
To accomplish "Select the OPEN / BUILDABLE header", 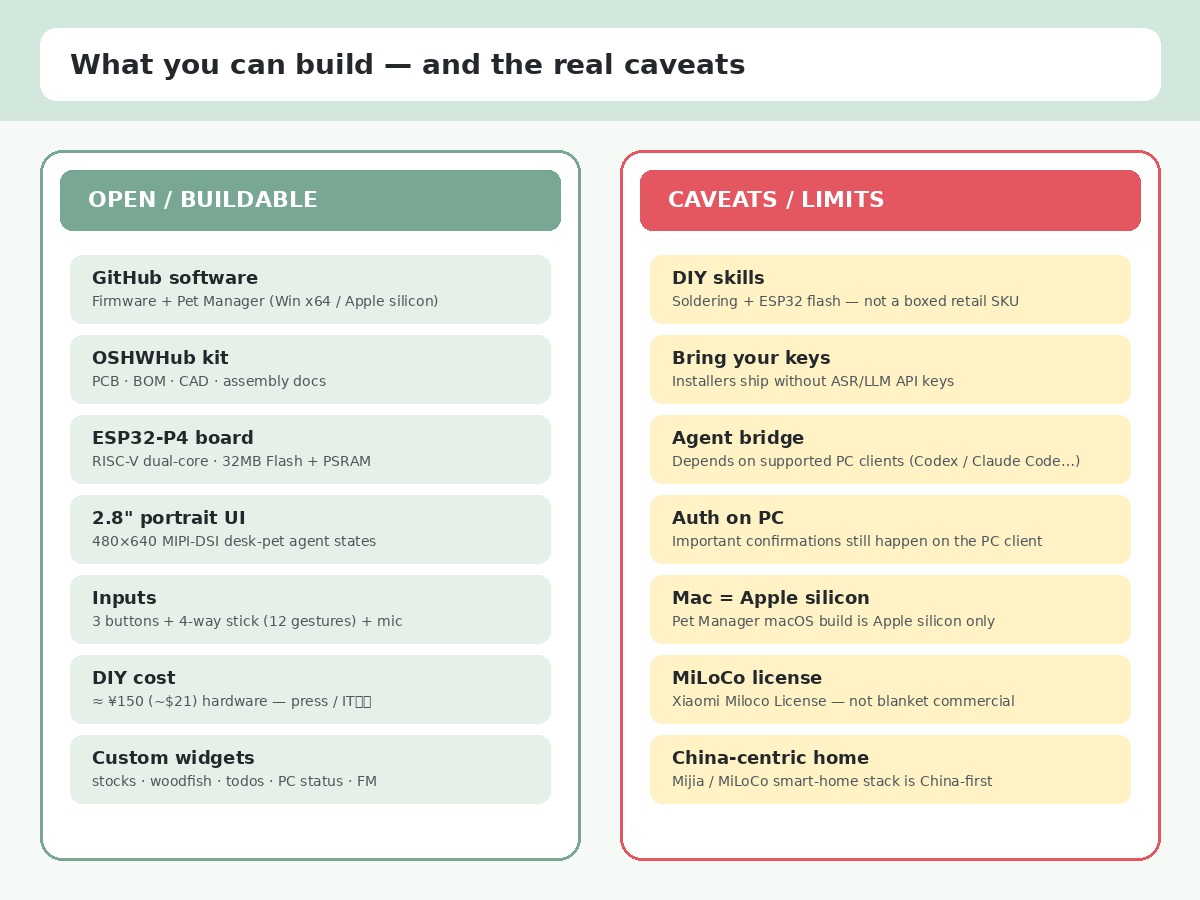I will [310, 200].
